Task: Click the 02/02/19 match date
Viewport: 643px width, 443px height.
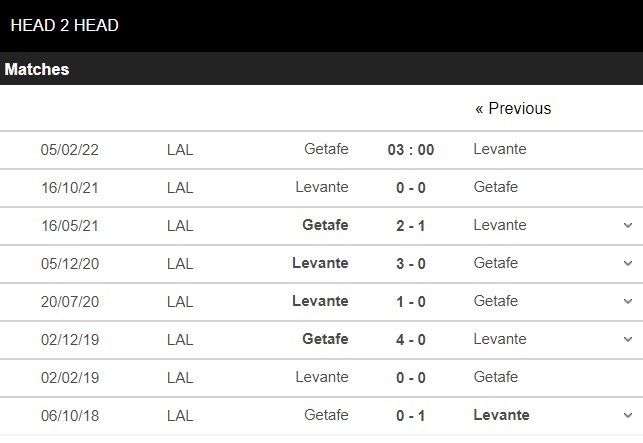Action: pos(69,378)
